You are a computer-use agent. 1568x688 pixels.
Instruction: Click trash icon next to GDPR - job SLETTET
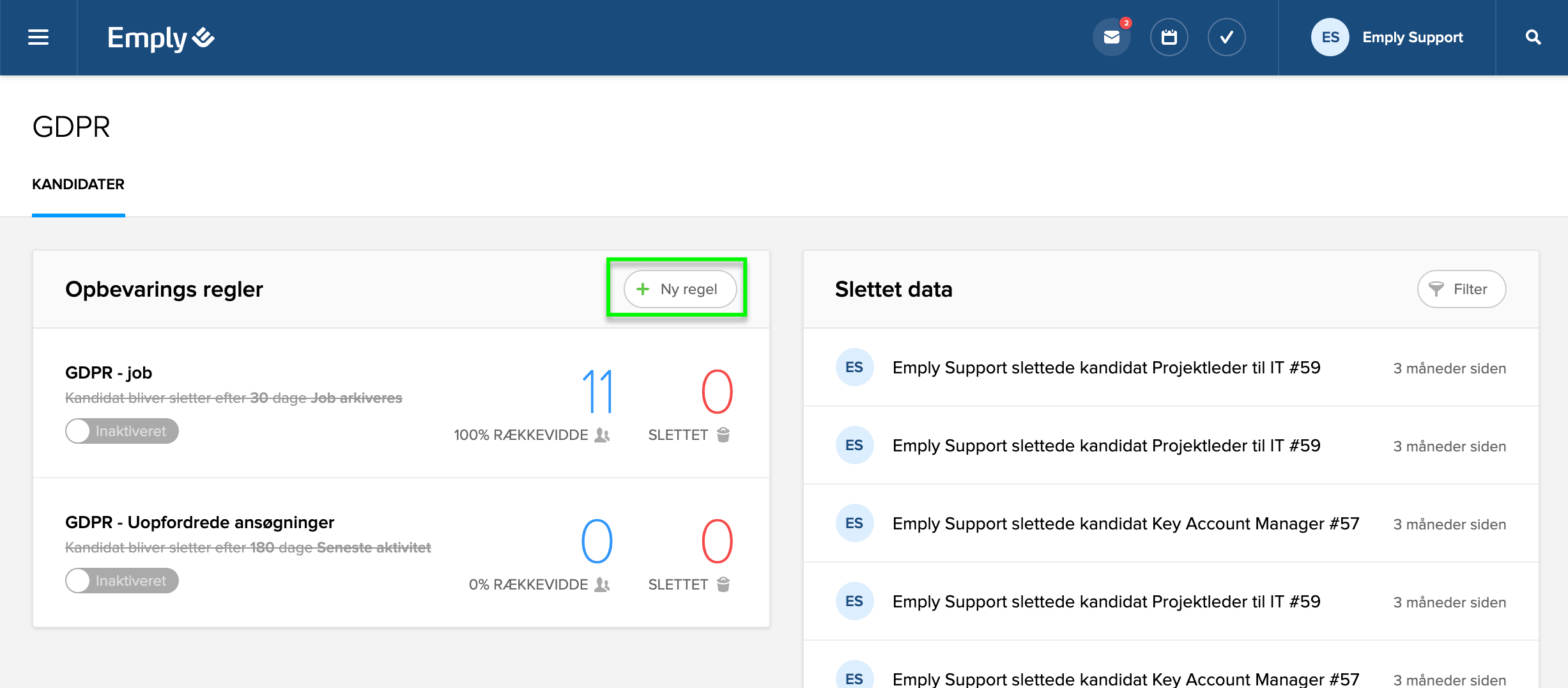723,435
